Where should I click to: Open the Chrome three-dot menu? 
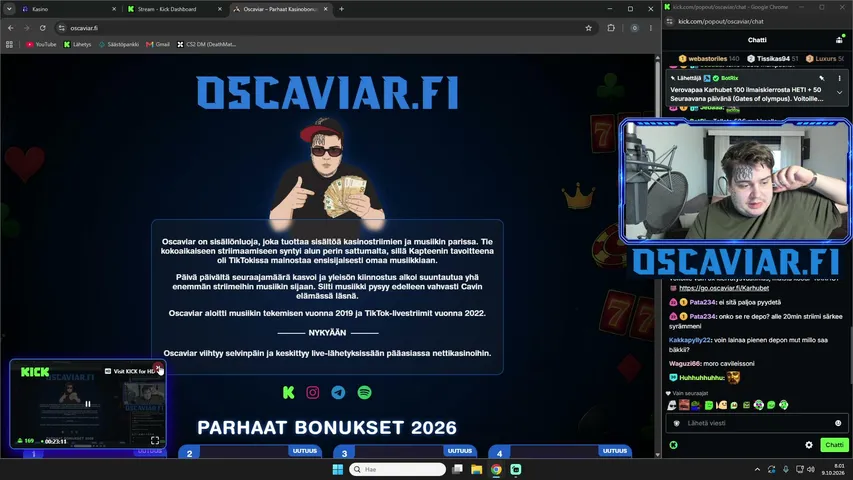[x=651, y=28]
